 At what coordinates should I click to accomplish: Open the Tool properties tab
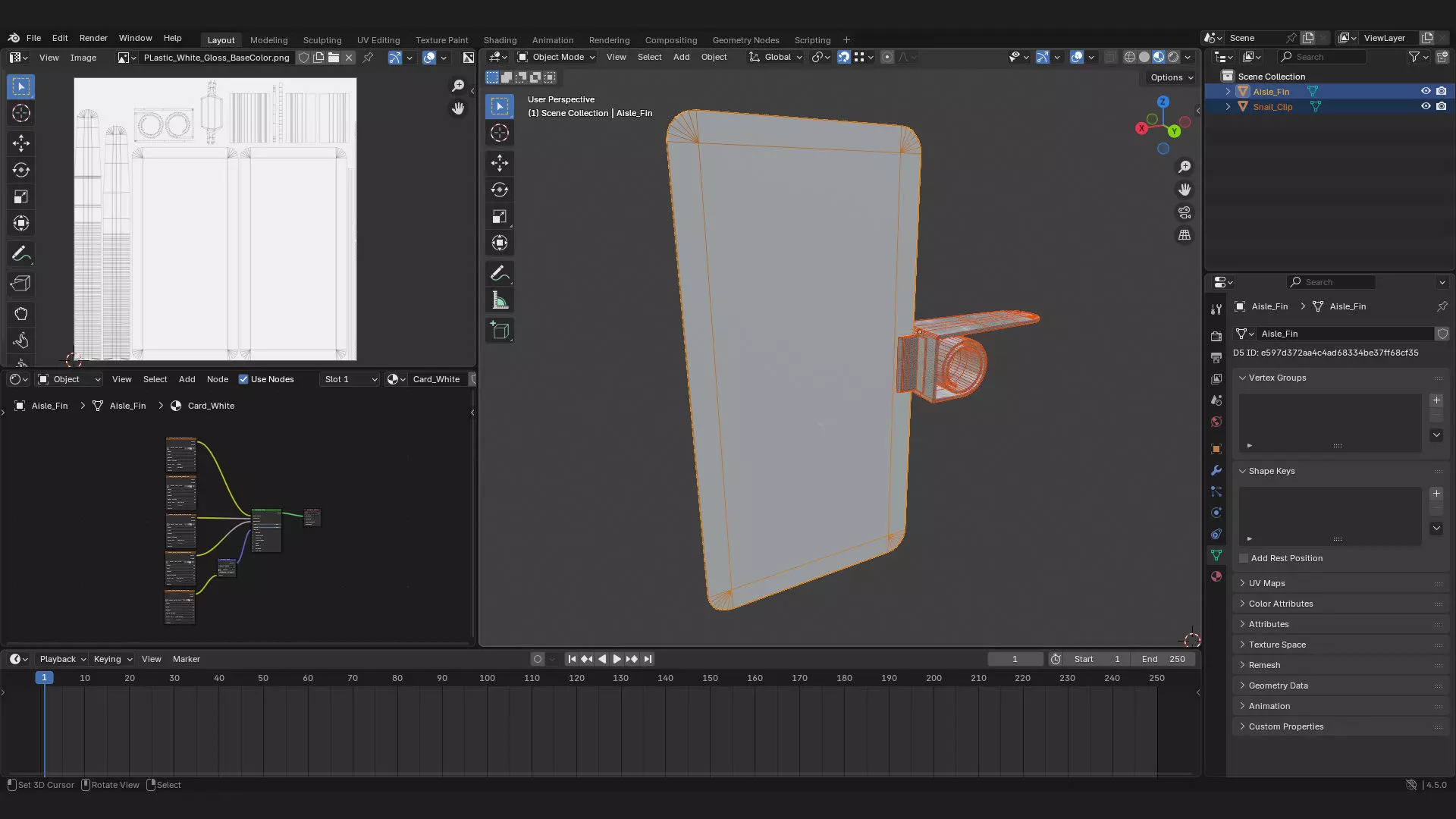coord(1216,309)
